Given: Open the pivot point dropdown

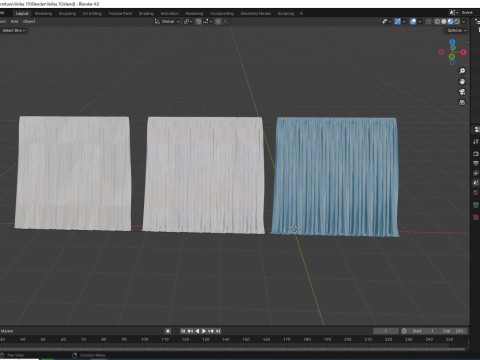Looking at the screenshot, I should pyautogui.click(x=188, y=21).
